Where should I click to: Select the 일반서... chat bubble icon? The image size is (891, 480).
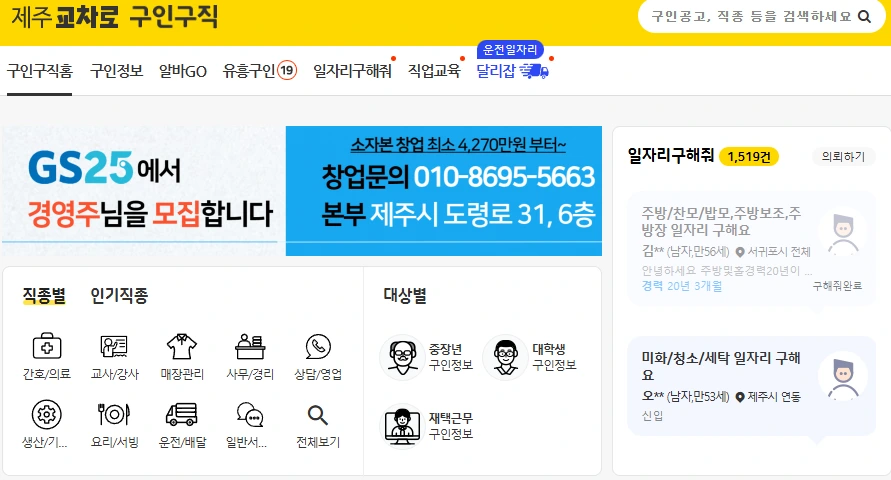point(250,415)
